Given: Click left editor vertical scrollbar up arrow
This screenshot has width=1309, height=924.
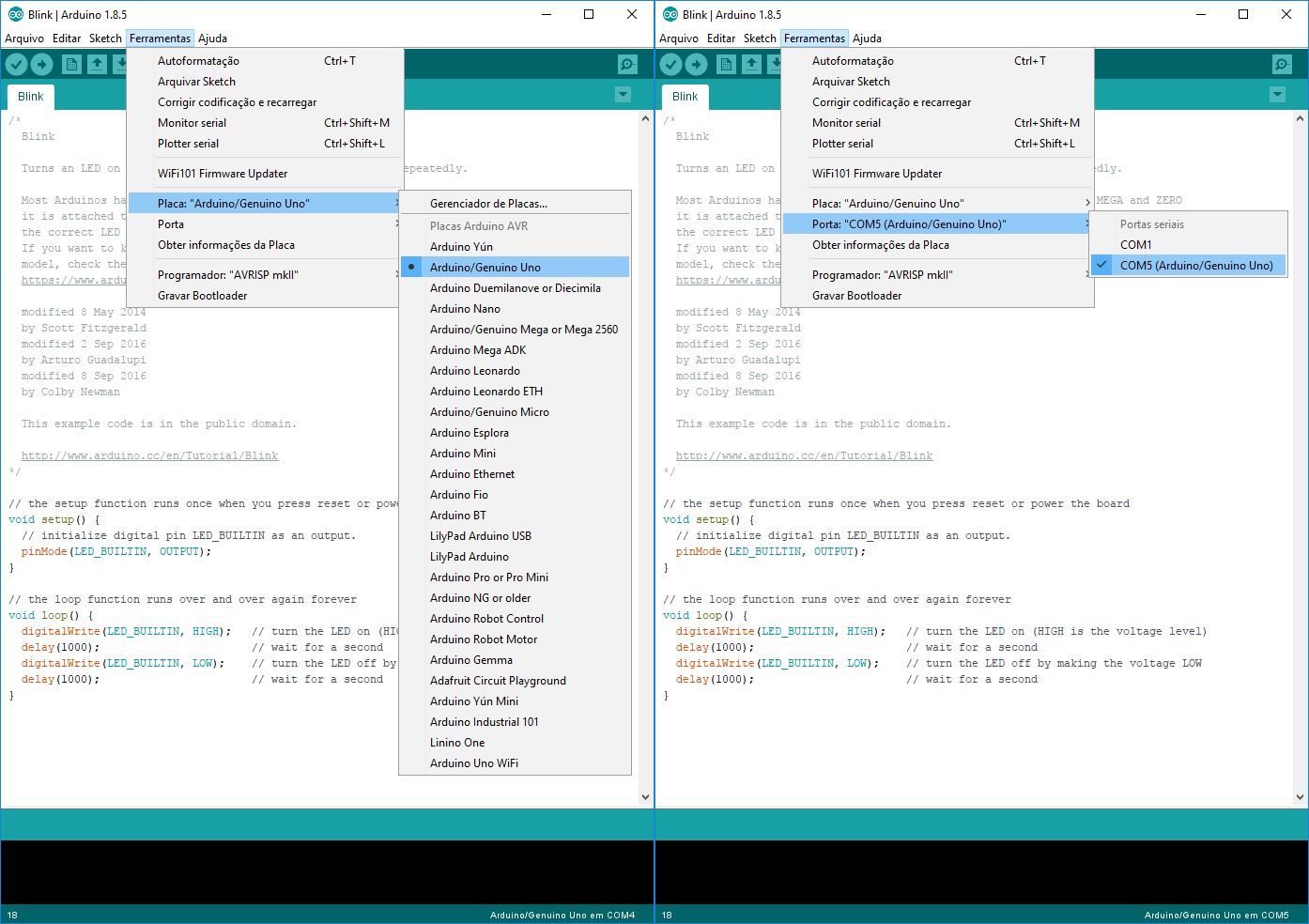Looking at the screenshot, I should (x=645, y=119).
